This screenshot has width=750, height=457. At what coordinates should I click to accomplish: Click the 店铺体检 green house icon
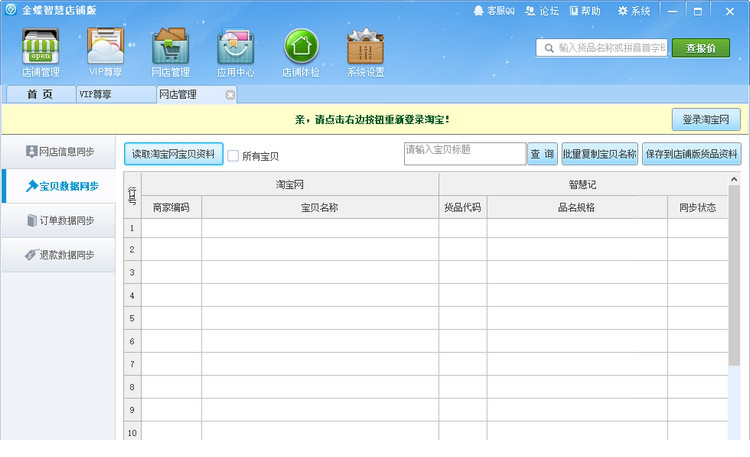(301, 49)
